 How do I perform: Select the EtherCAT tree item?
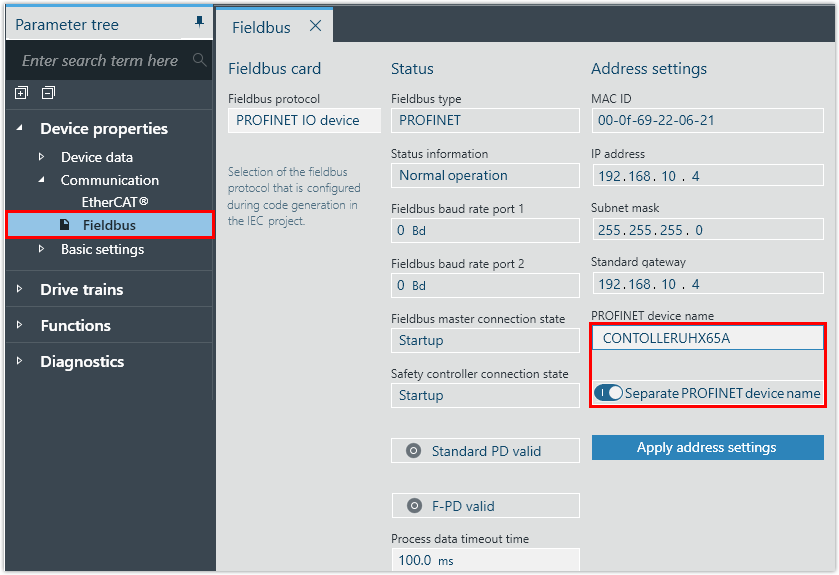click(115, 202)
